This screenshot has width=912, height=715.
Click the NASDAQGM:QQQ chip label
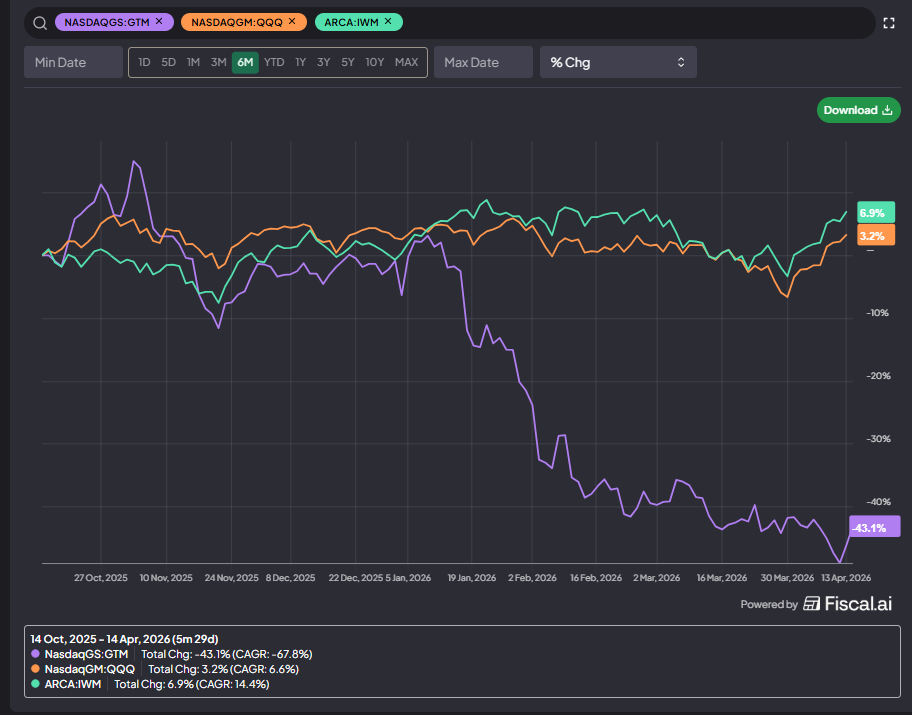pyautogui.click(x=237, y=22)
